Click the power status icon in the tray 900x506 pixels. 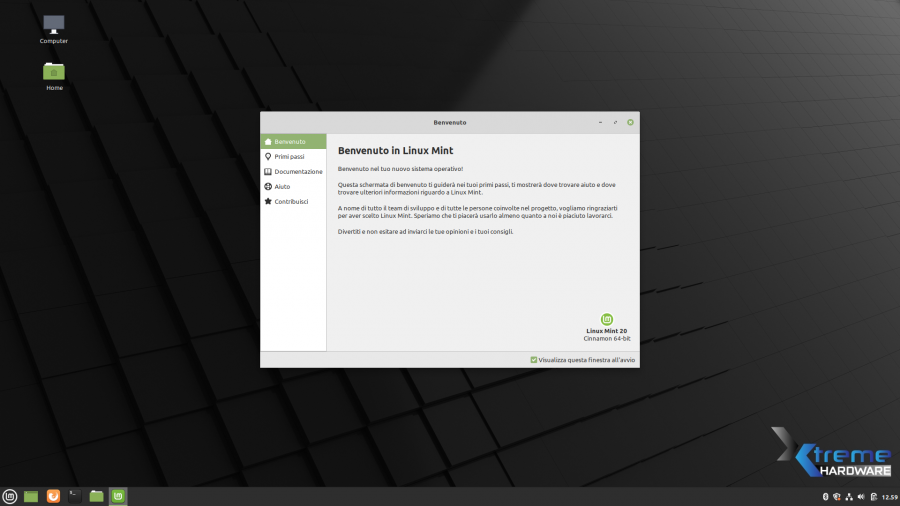(x=873, y=497)
